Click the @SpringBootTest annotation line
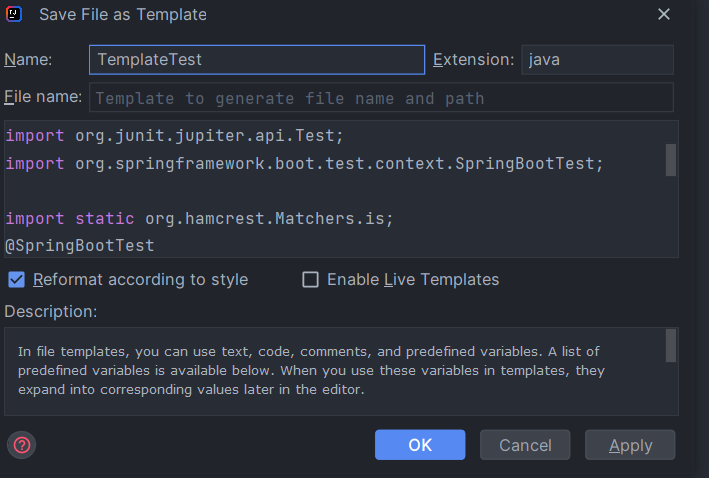 pos(80,245)
